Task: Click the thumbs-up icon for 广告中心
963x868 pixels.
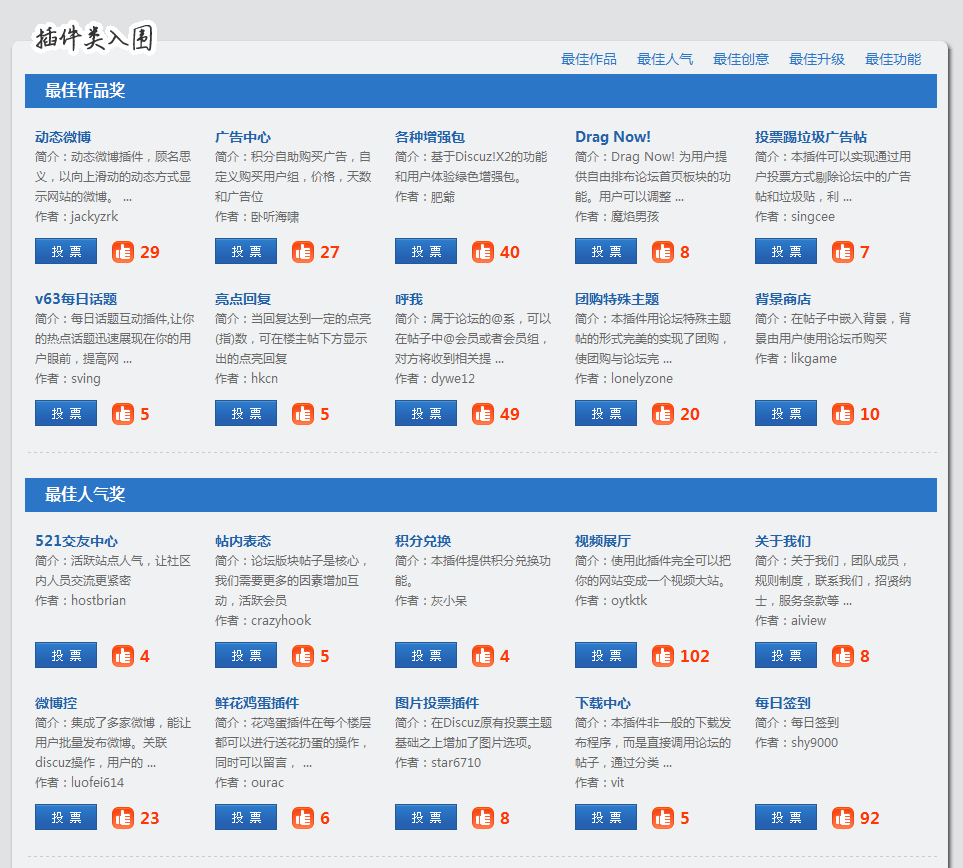Action: 303,252
